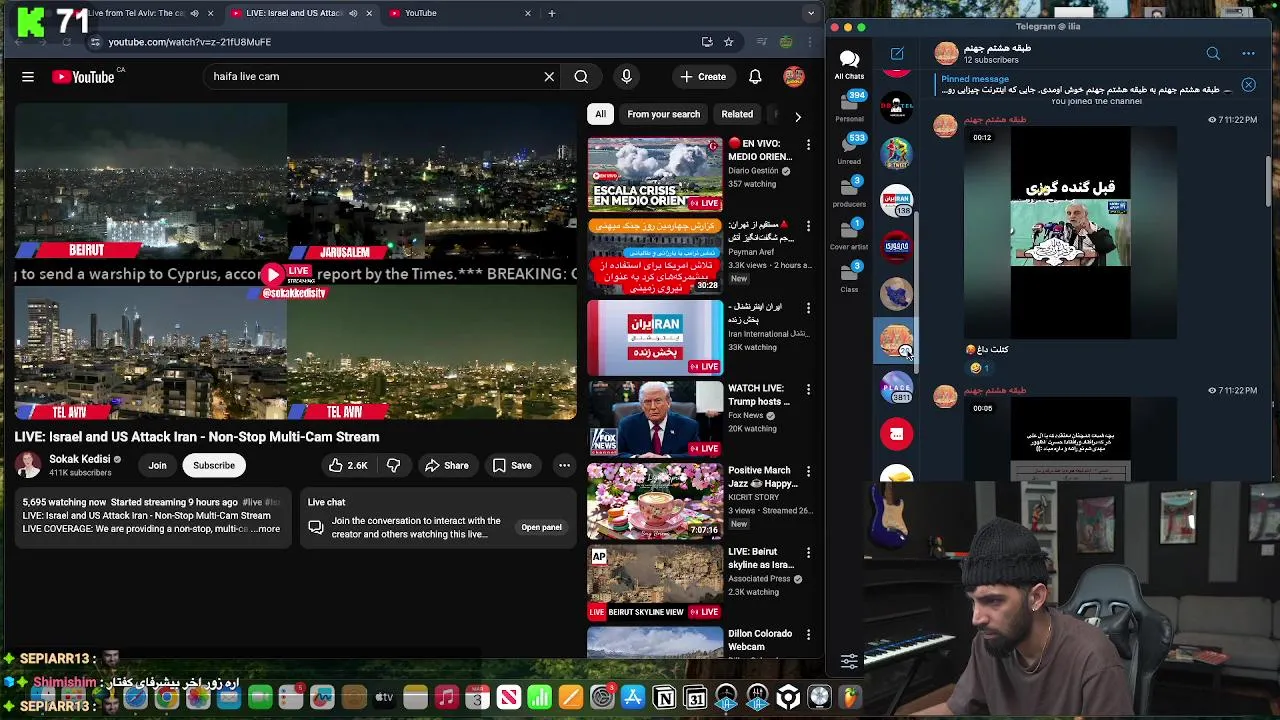Open the Iran International live thumbnail
Viewport: 1280px width, 720px height.
[x=655, y=337]
